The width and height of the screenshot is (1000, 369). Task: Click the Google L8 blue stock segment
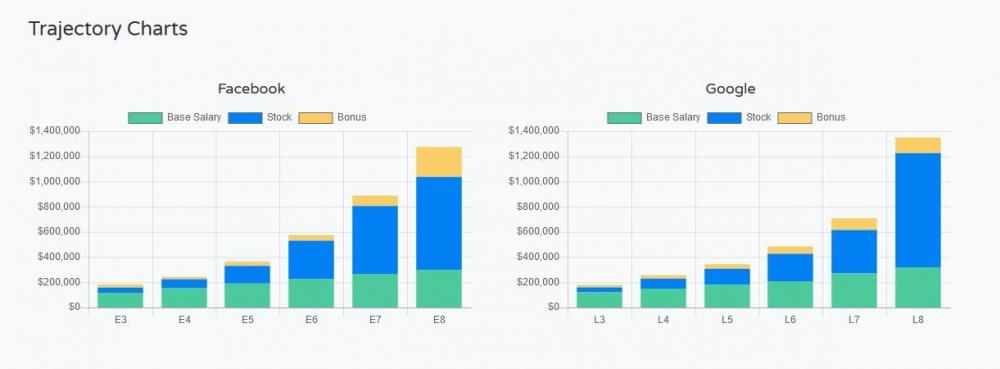click(918, 210)
